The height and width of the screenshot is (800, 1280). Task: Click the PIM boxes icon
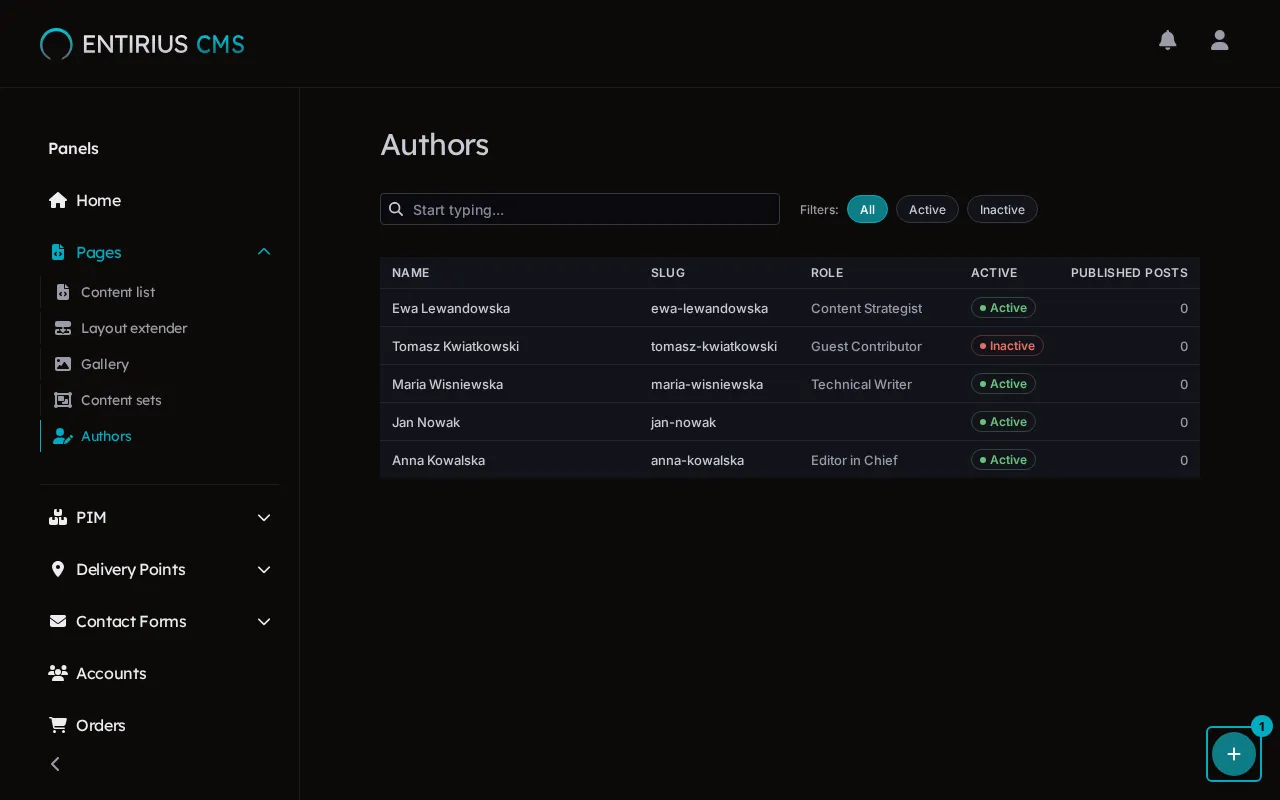[58, 517]
